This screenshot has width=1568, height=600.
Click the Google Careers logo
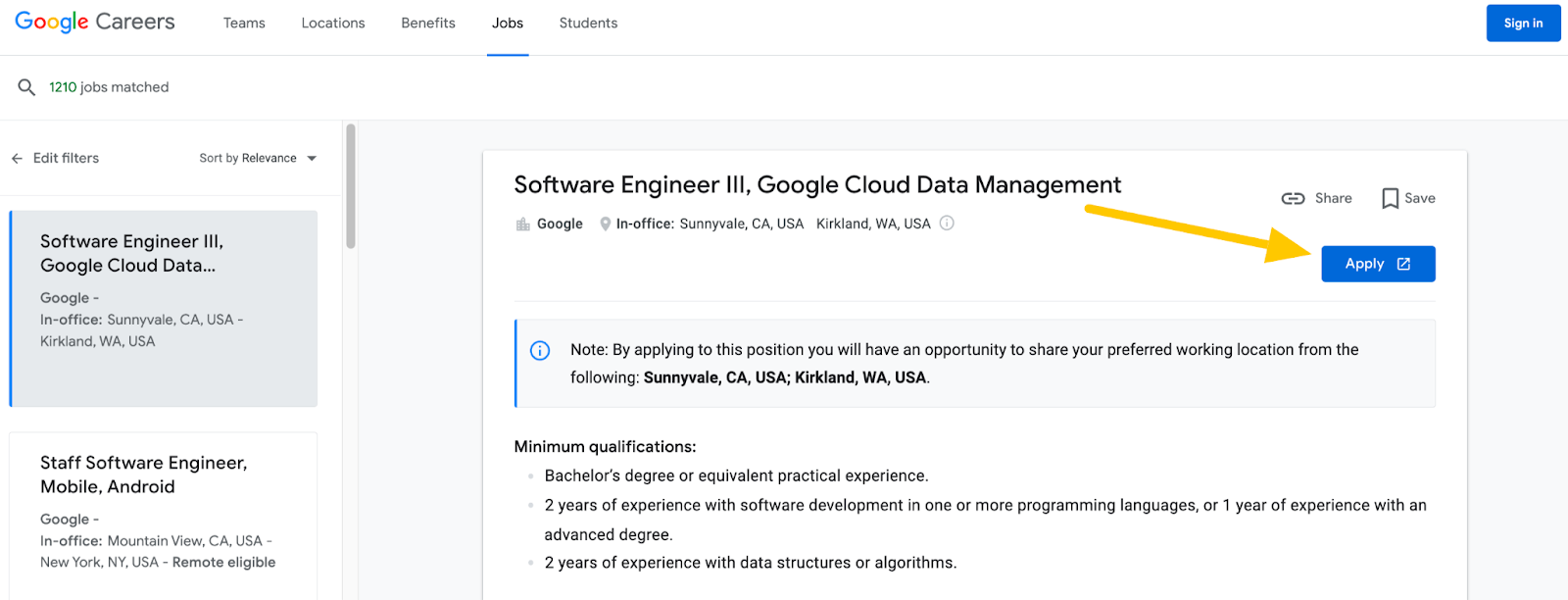click(94, 23)
